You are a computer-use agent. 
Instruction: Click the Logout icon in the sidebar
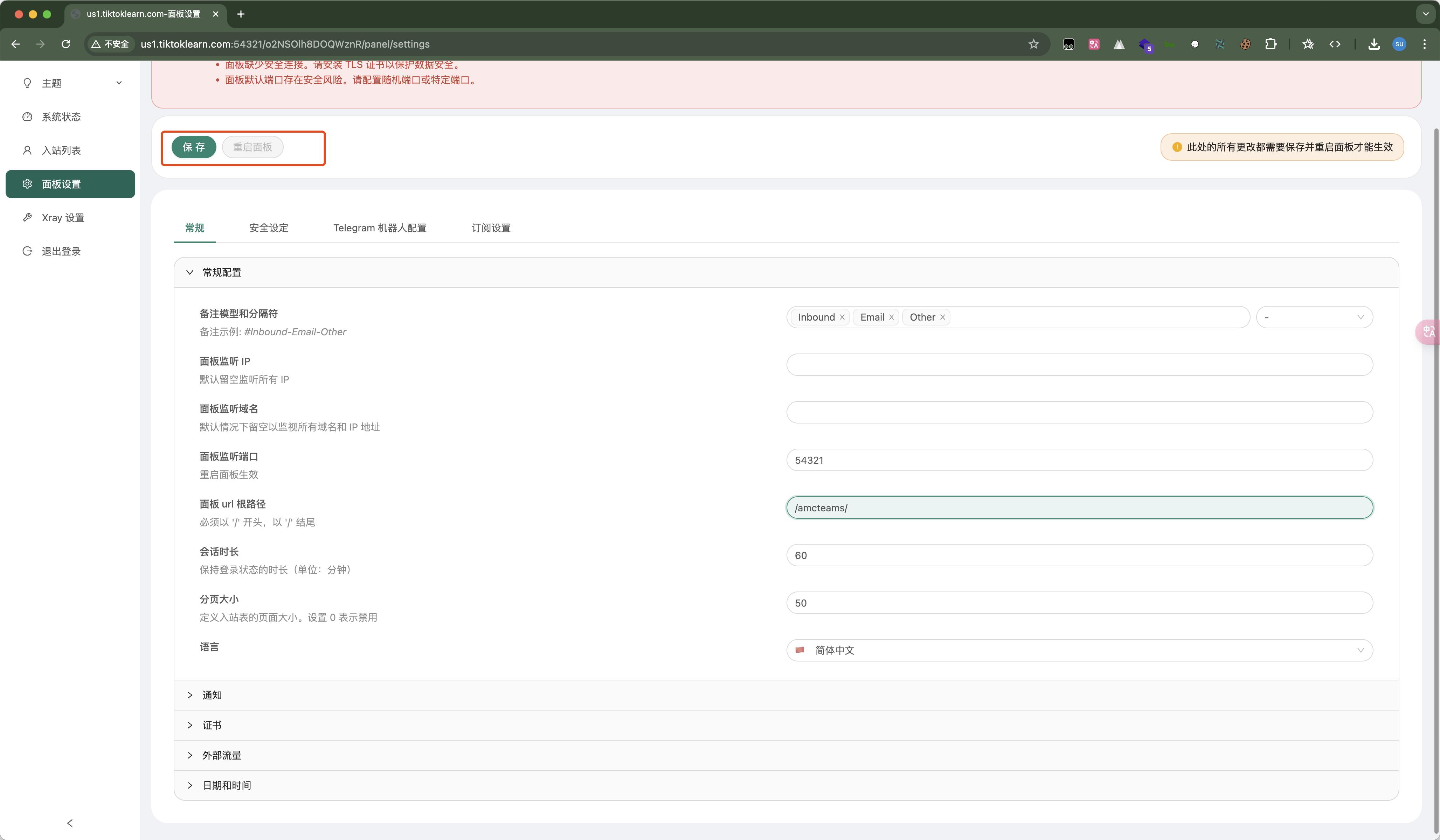27,251
